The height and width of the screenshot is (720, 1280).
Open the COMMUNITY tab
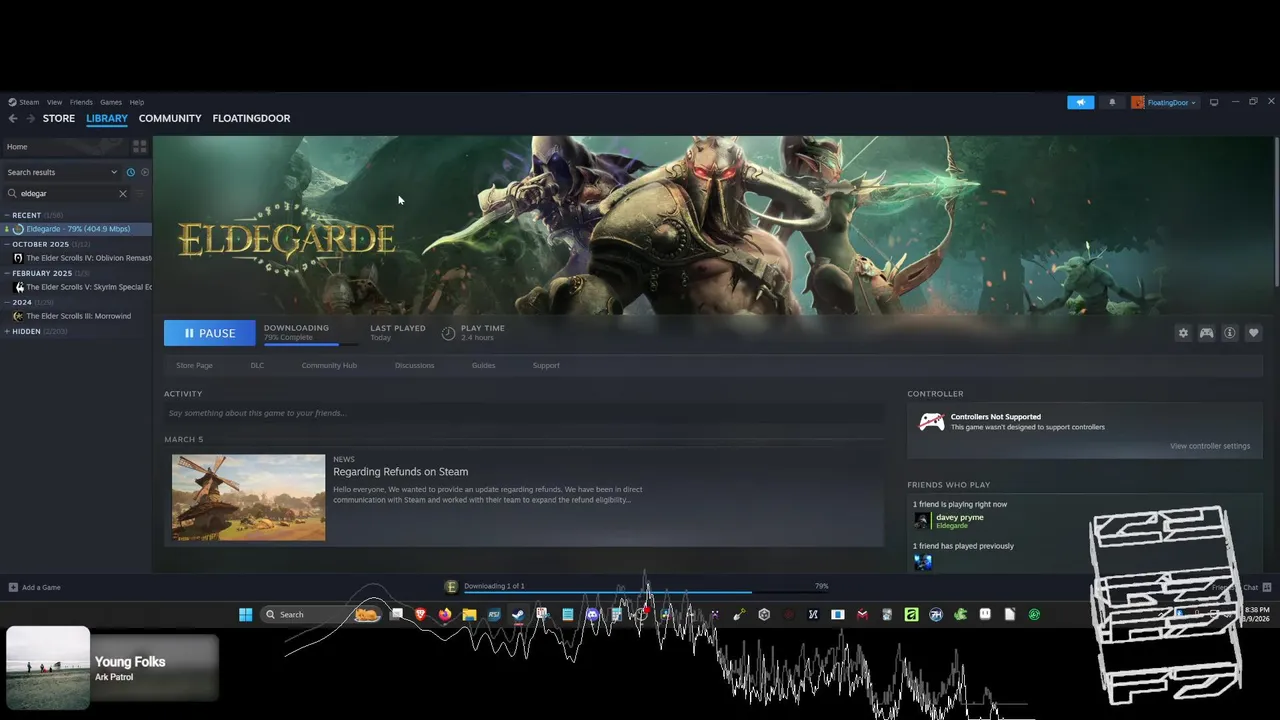pos(170,118)
